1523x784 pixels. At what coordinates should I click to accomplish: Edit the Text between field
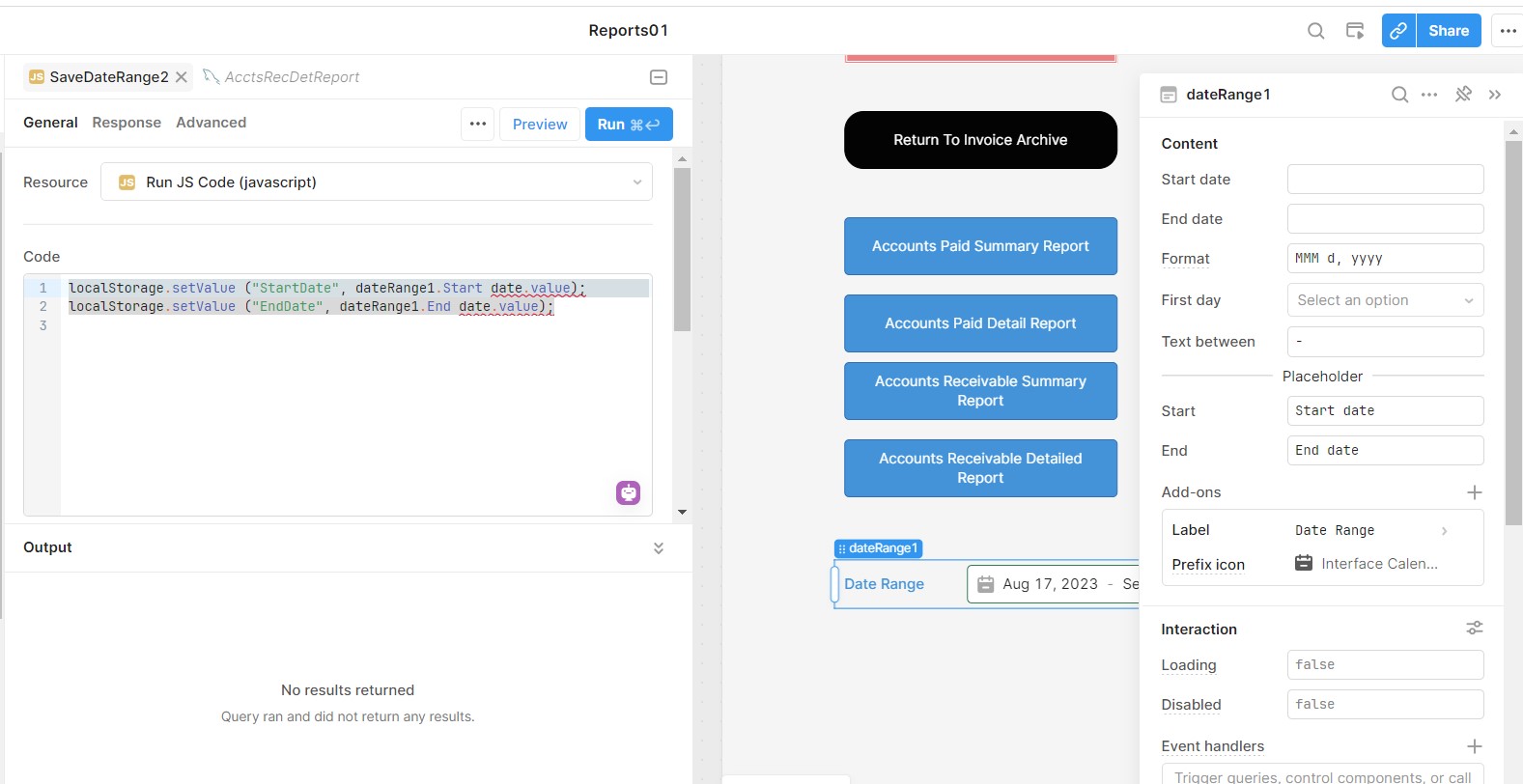(1385, 342)
